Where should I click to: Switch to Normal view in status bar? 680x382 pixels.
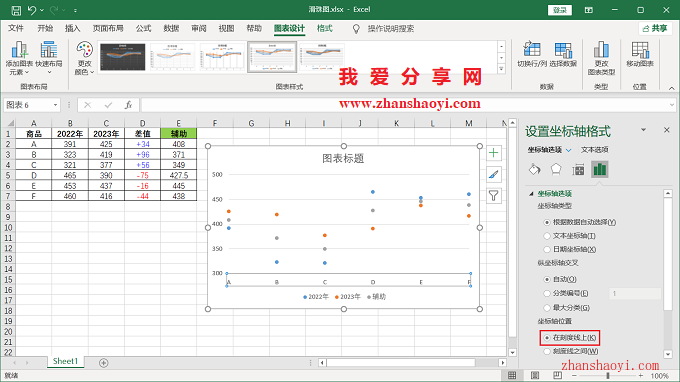(x=512, y=375)
